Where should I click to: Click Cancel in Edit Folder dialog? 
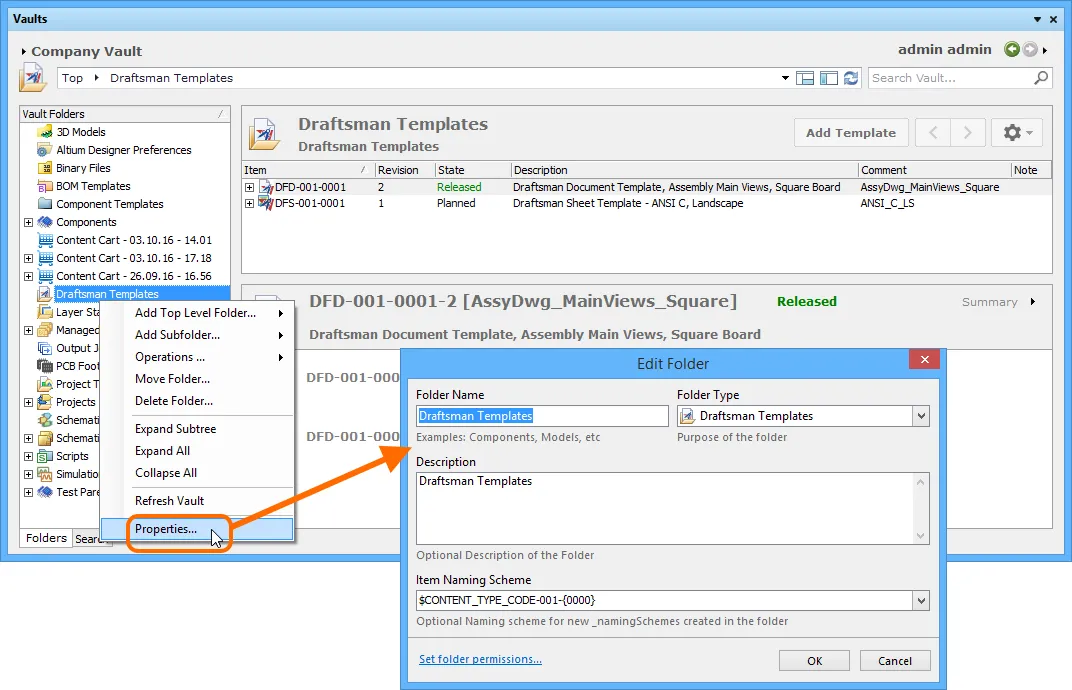point(895,661)
